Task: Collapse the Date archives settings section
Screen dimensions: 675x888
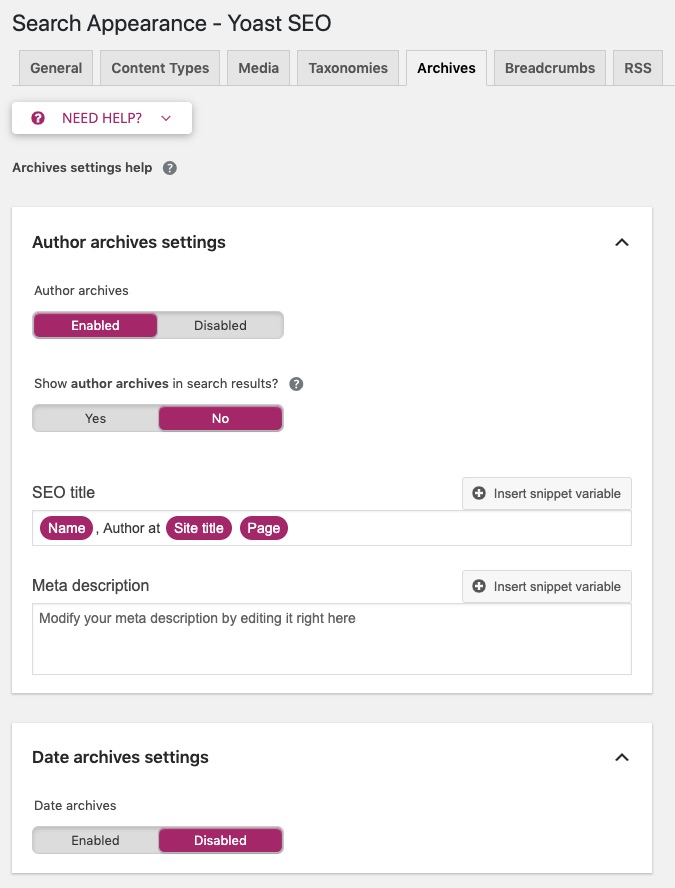Action: [622, 758]
